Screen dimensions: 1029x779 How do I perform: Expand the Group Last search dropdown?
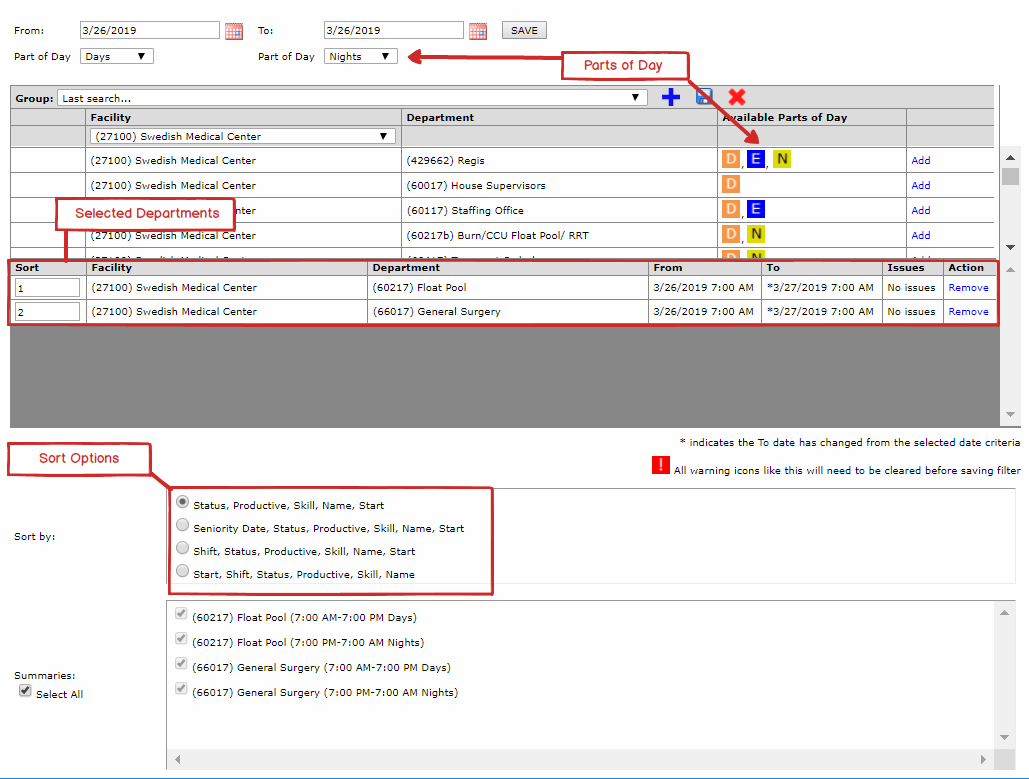(351, 98)
